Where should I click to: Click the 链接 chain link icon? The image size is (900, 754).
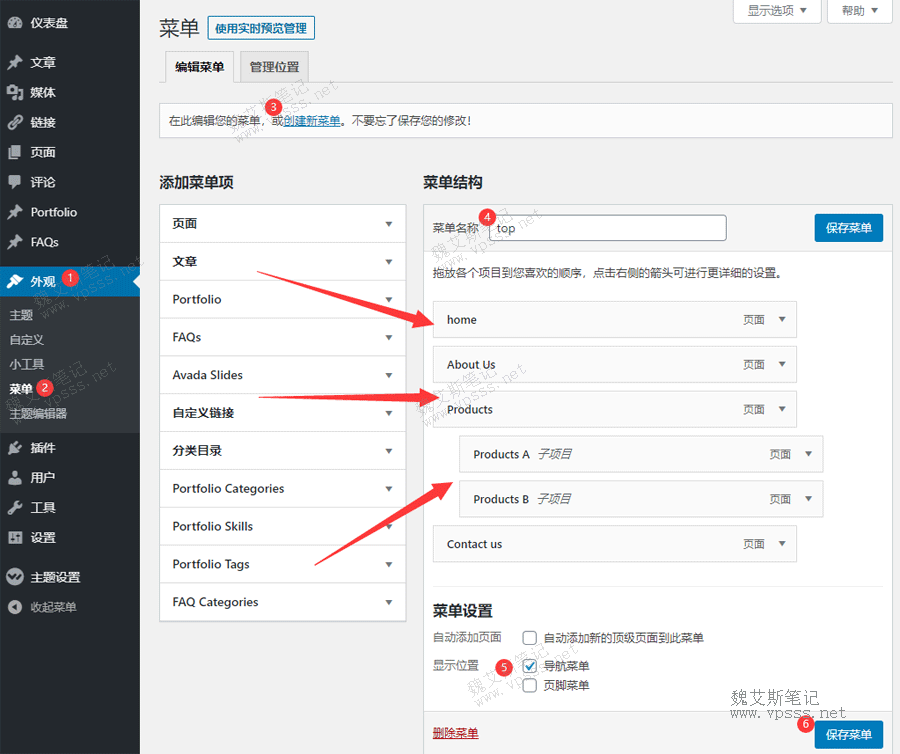[x=15, y=122]
